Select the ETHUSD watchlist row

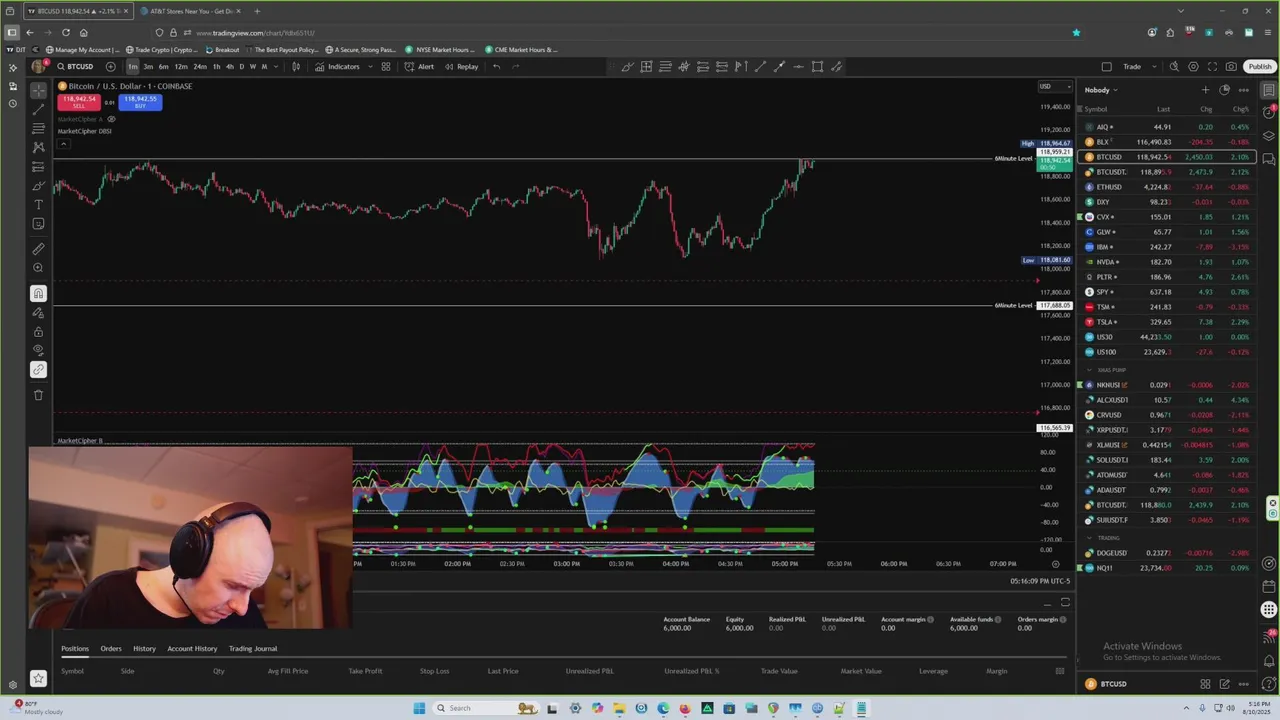pos(1167,187)
